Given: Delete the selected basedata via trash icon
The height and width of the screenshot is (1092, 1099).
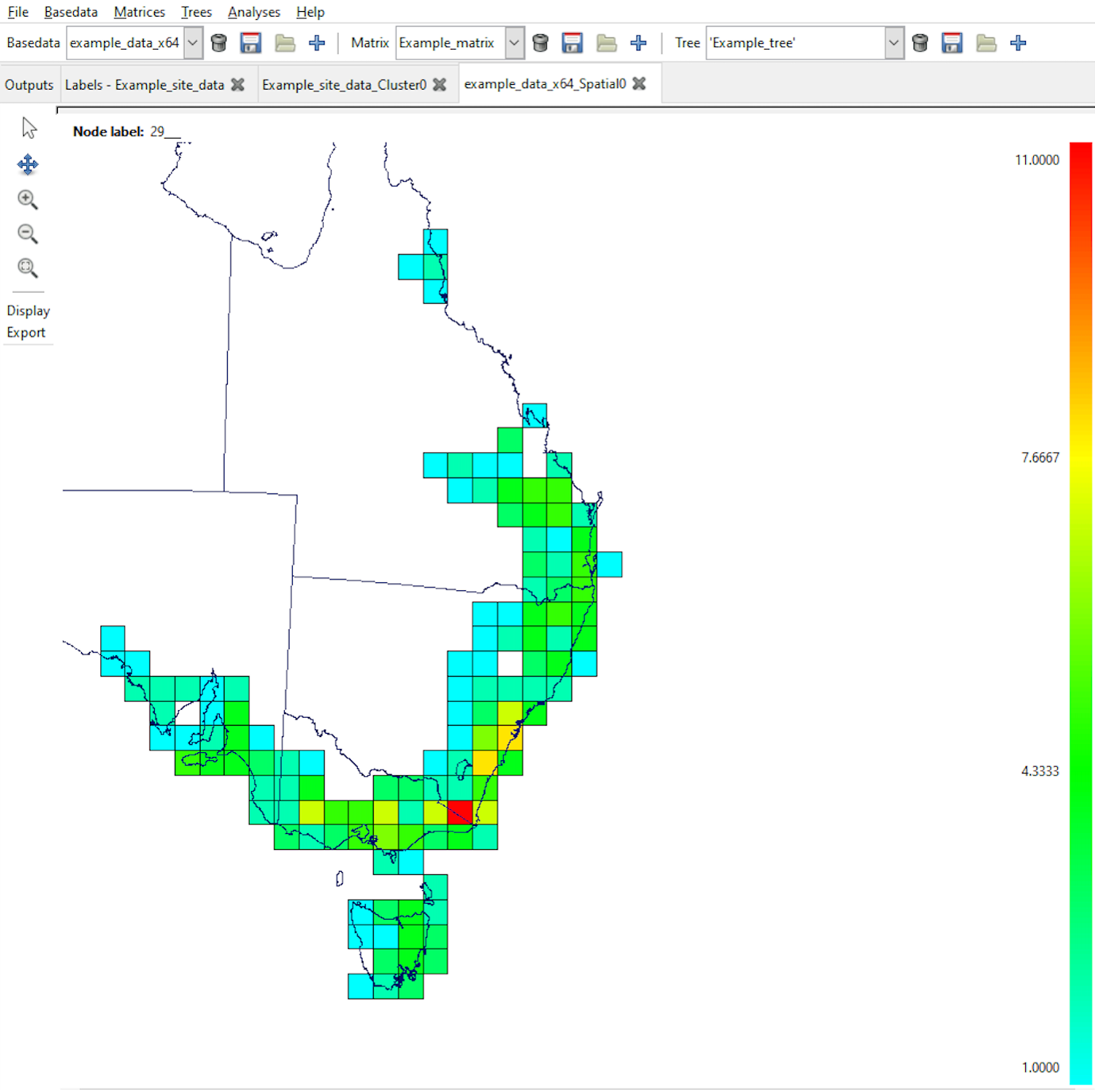Looking at the screenshot, I should pyautogui.click(x=219, y=43).
